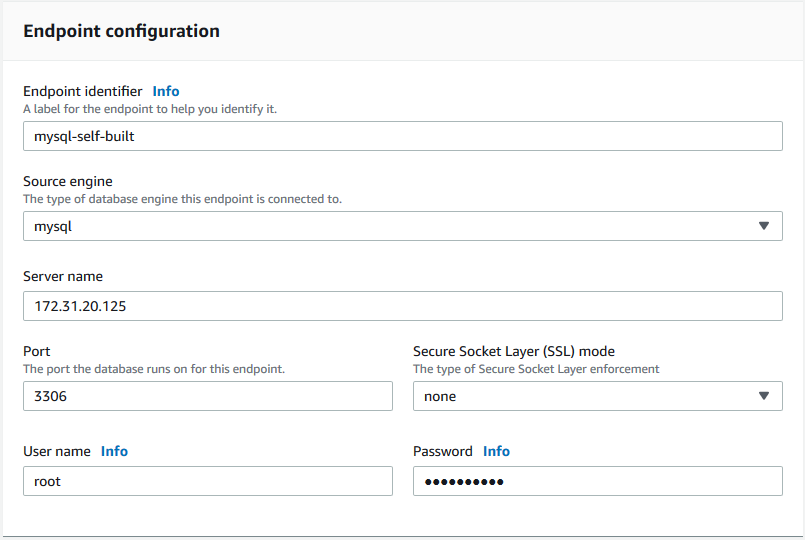Screen dimensions: 805x540
Task: Click the Endpoint identifier label text
Action: point(82,91)
